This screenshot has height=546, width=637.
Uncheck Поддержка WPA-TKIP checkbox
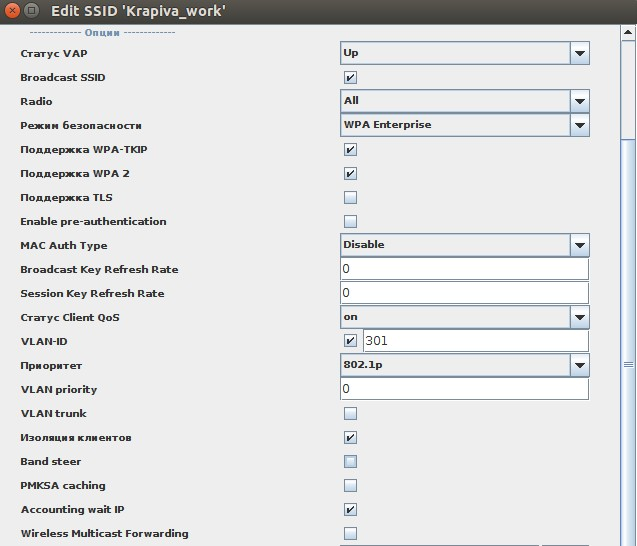point(350,149)
